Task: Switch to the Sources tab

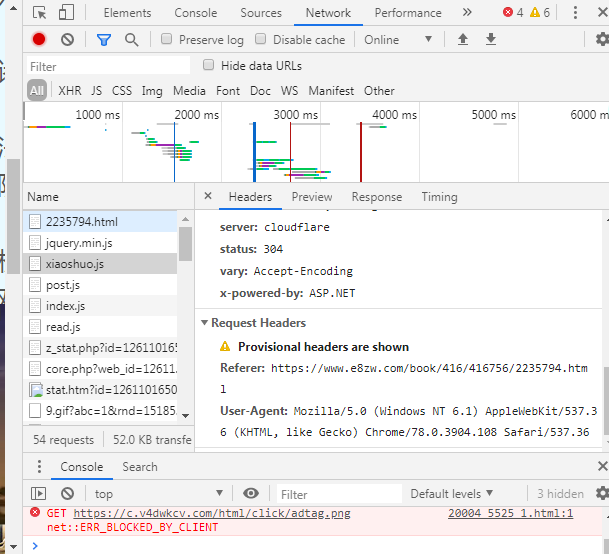Action: (x=261, y=13)
